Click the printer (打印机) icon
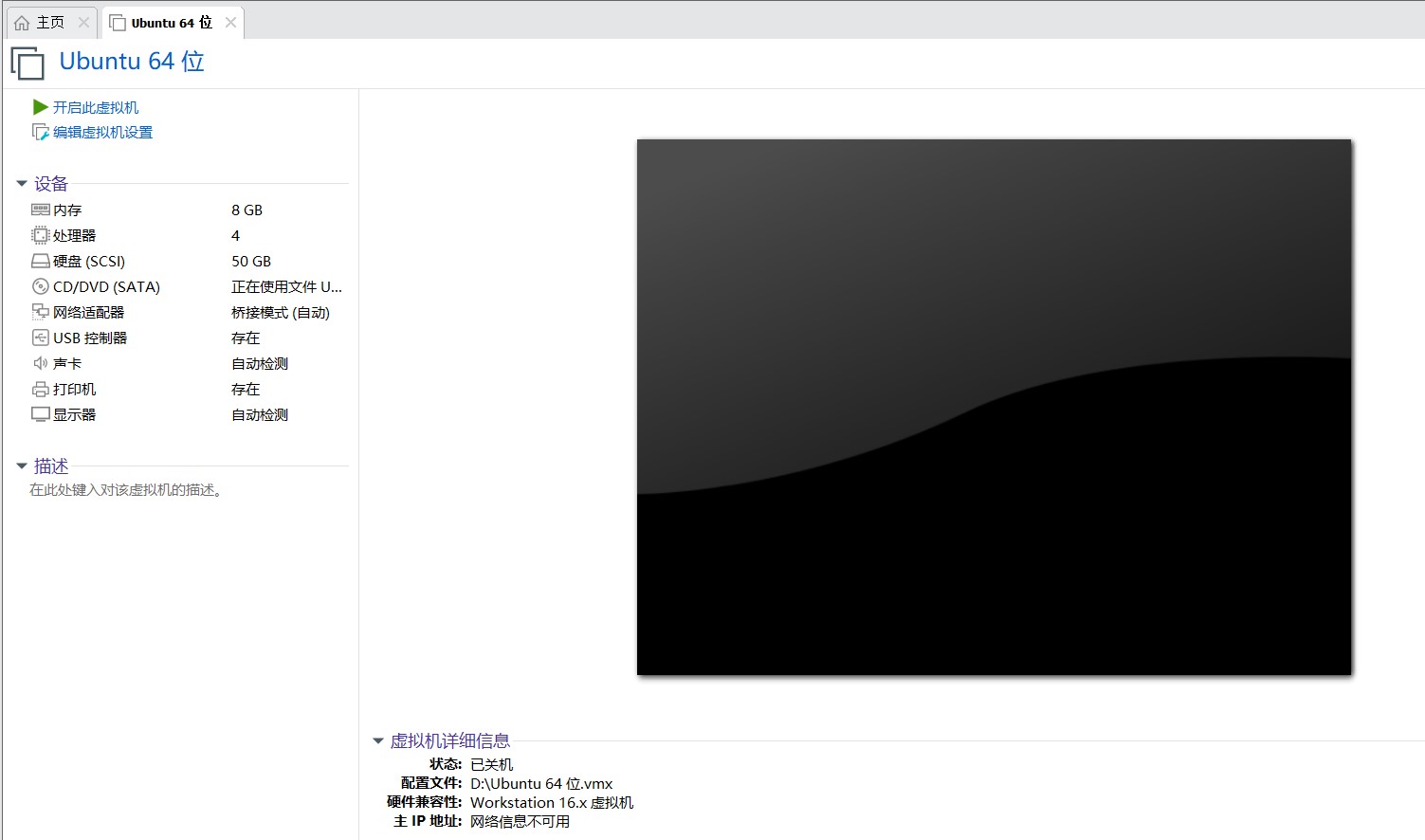 tap(40, 389)
